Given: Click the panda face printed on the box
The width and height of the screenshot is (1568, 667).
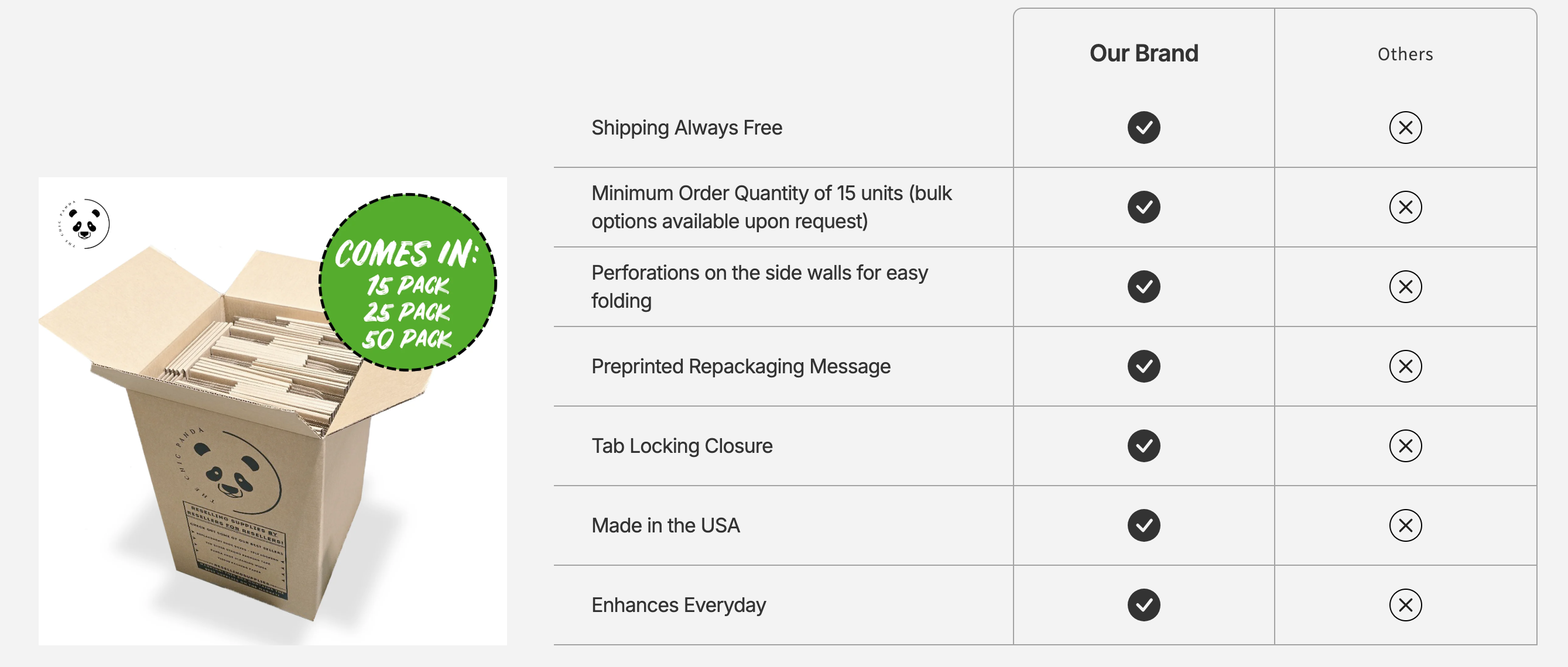Looking at the screenshot, I should point(230,465).
